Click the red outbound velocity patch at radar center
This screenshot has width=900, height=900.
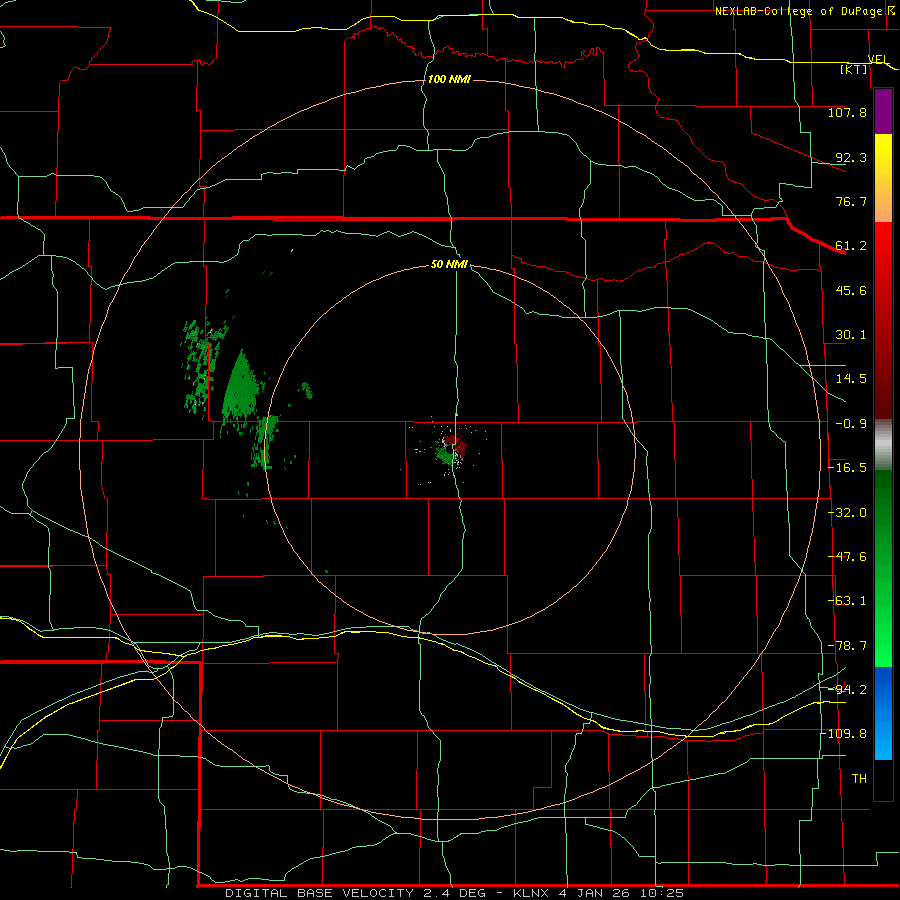[x=456, y=444]
